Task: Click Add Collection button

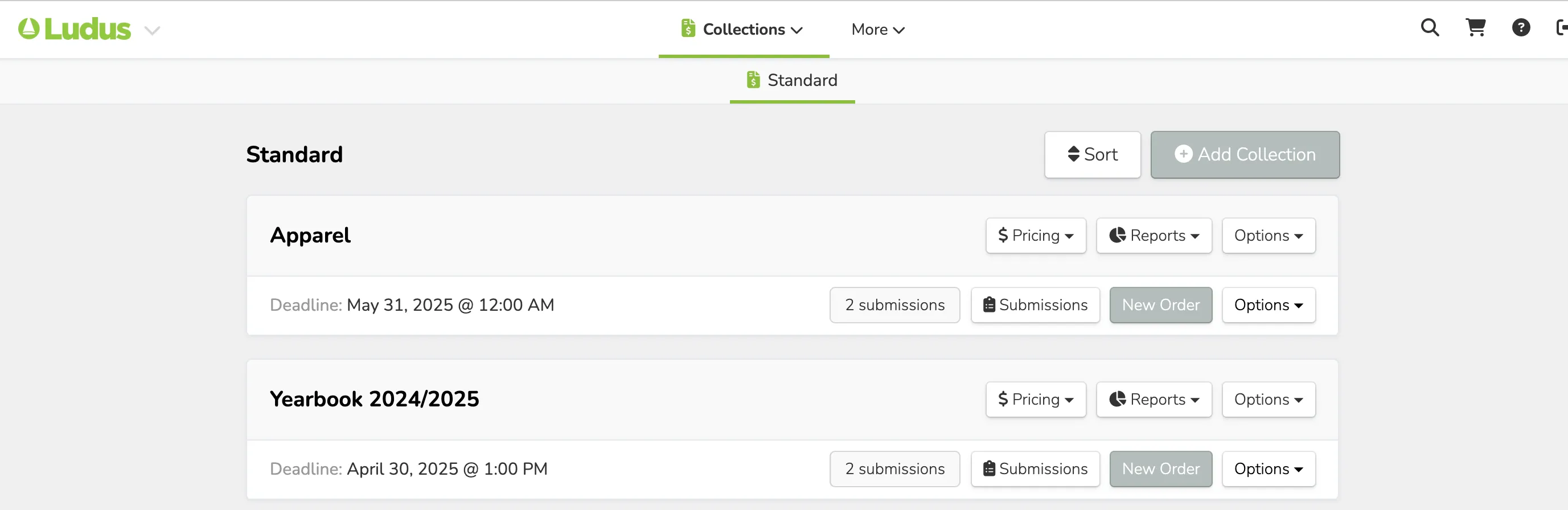Action: click(1245, 155)
